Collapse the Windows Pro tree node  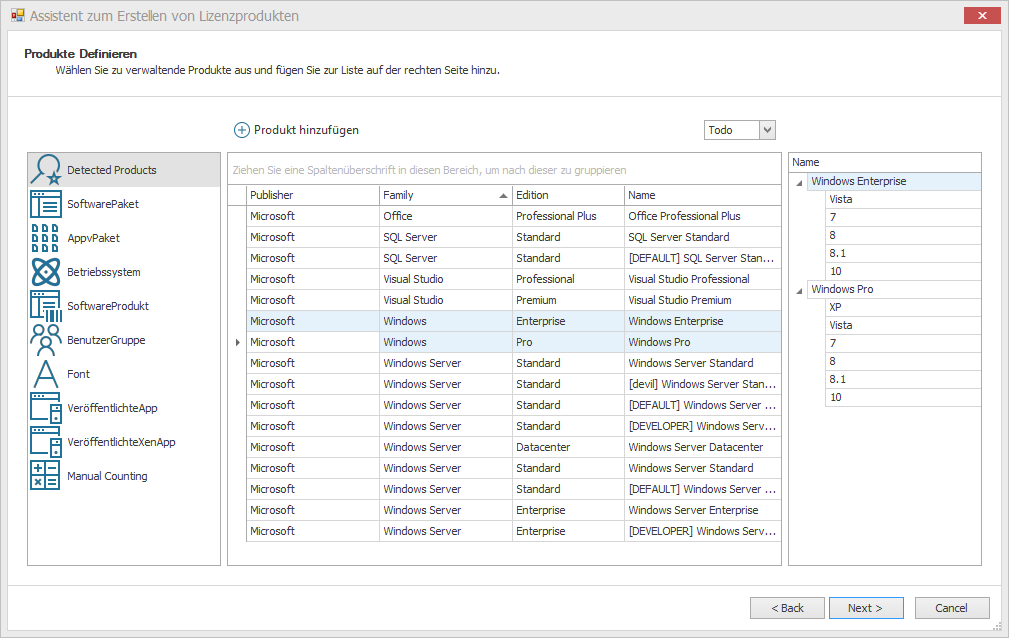[x=799, y=291]
